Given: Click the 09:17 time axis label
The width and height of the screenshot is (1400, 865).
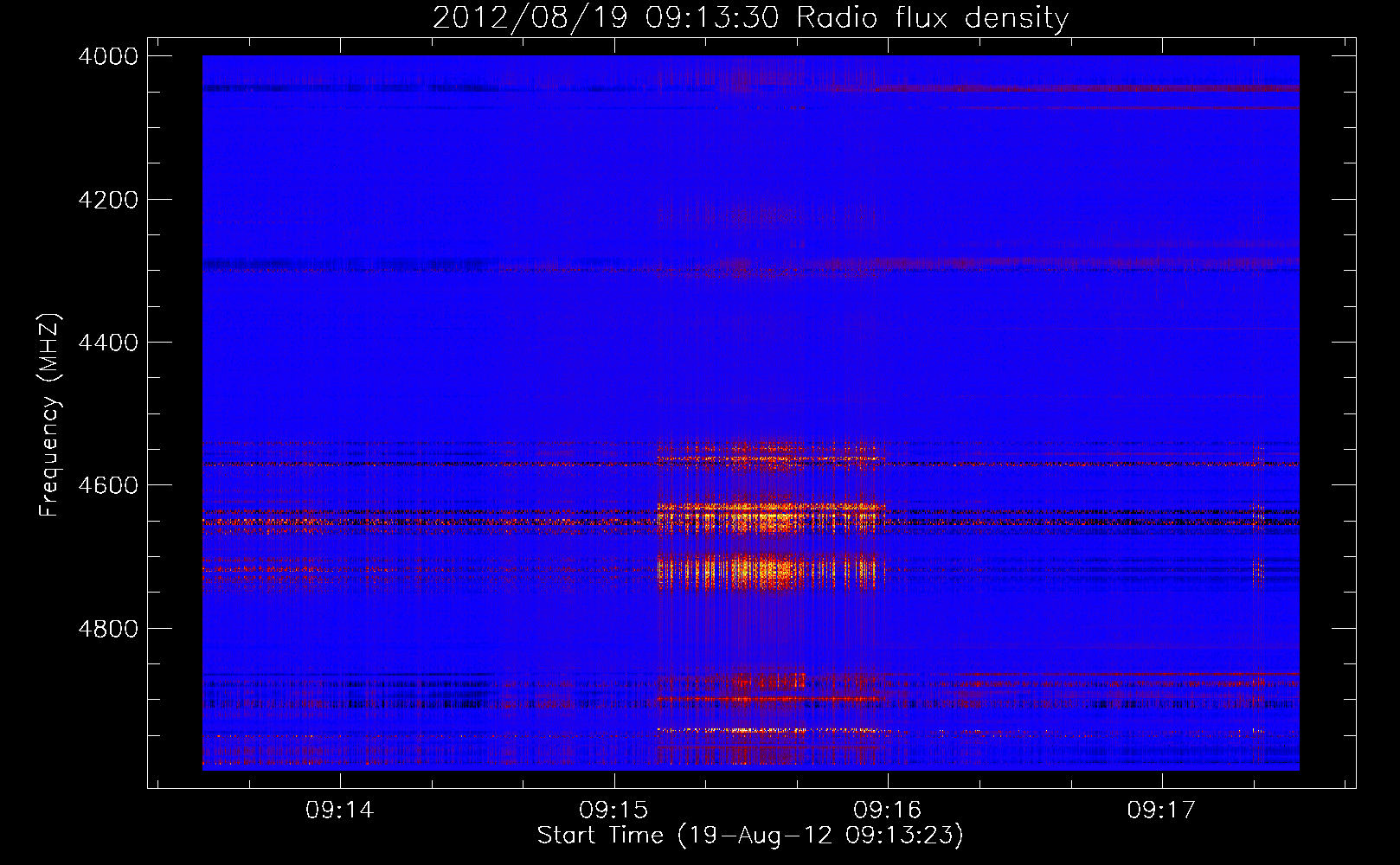Looking at the screenshot, I should coord(1161,810).
